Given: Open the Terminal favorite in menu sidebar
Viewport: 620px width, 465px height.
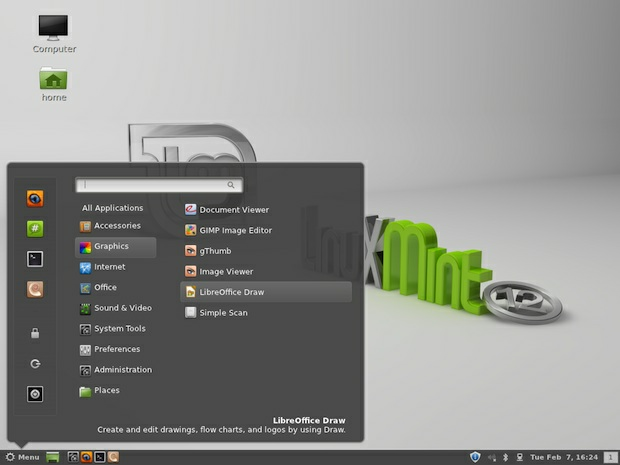Looking at the screenshot, I should pos(35,259).
